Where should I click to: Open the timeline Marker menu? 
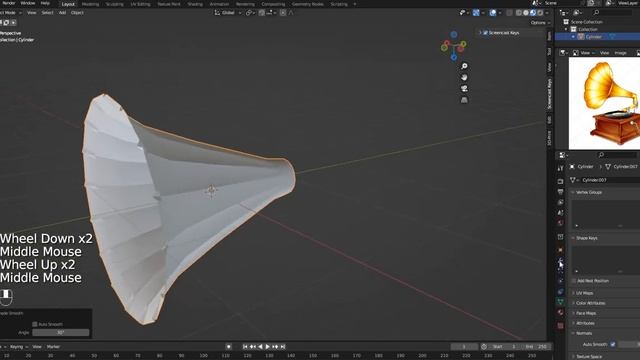tap(53, 347)
